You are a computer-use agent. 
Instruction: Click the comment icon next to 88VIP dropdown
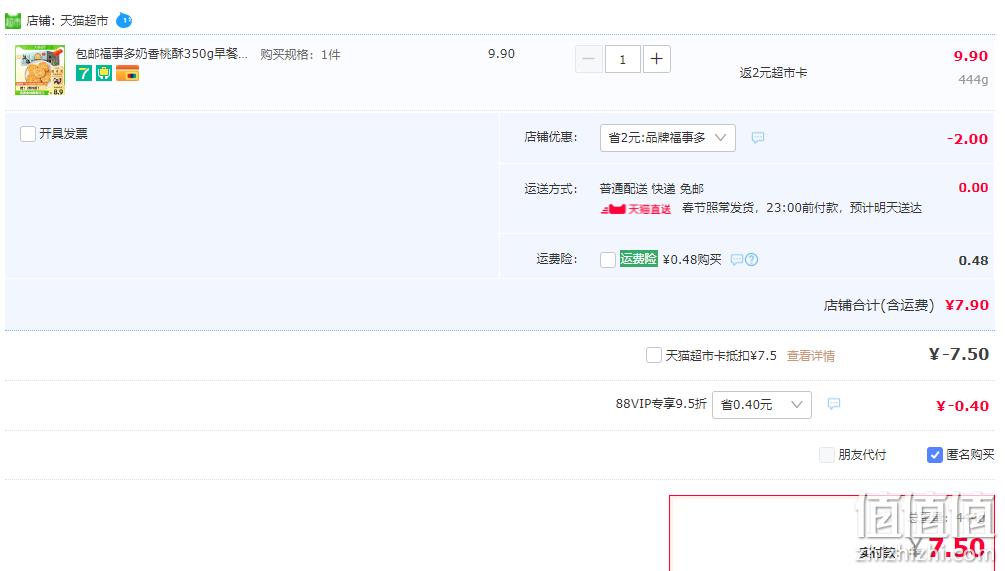pyautogui.click(x=833, y=404)
